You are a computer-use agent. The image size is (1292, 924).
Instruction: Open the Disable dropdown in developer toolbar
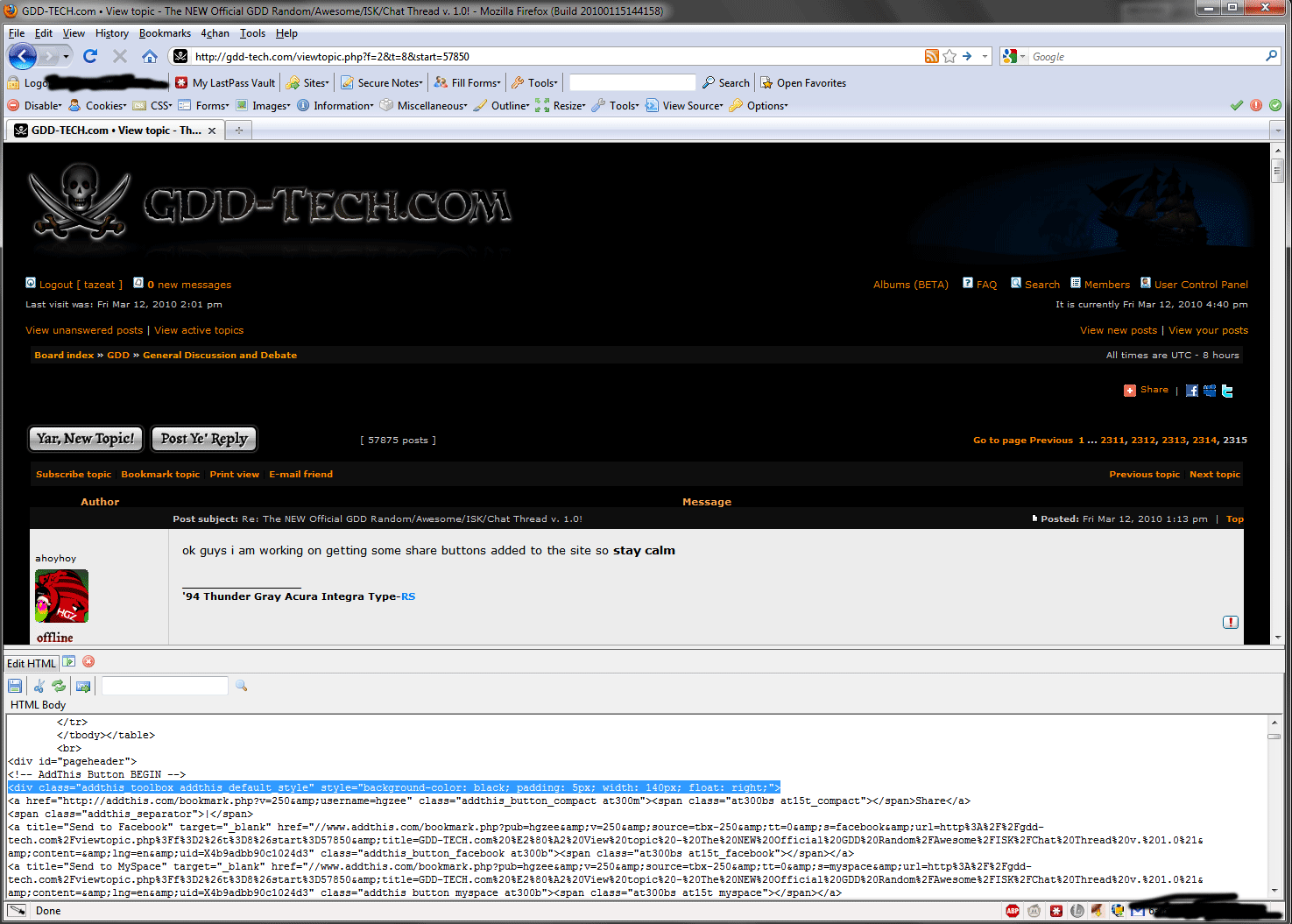[x=35, y=106]
